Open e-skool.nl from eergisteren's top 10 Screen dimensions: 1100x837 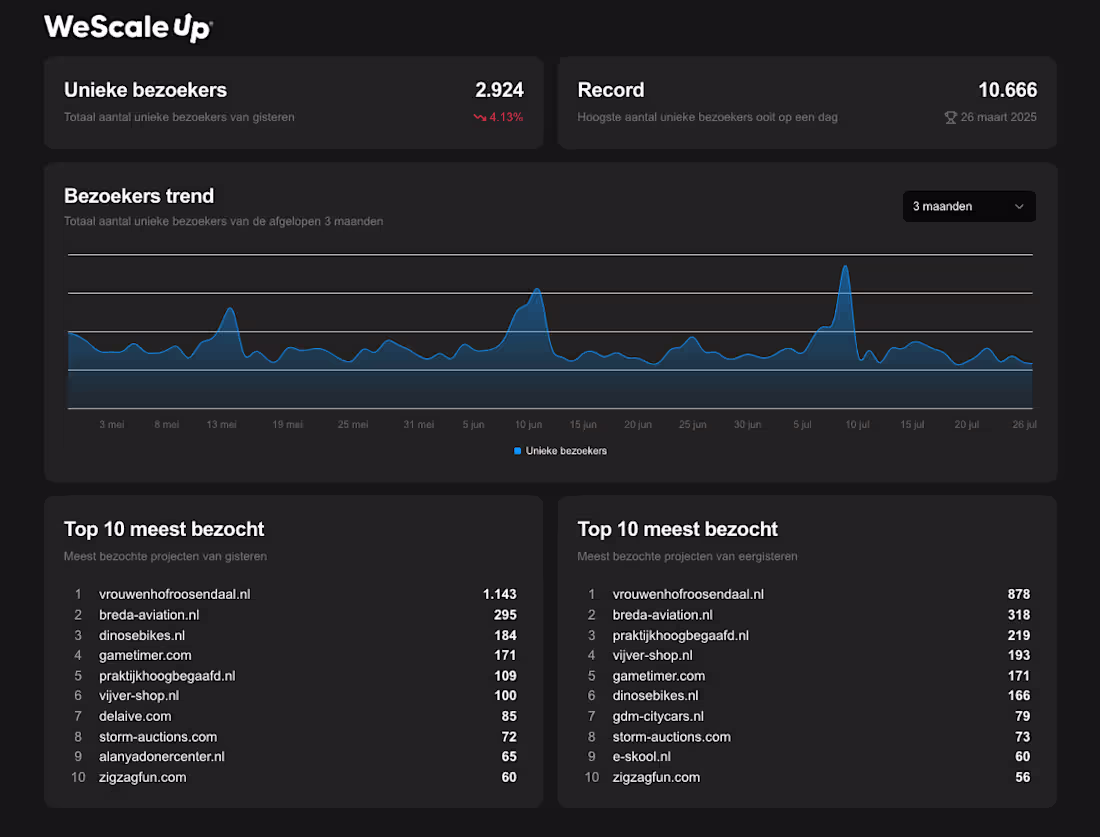point(641,757)
